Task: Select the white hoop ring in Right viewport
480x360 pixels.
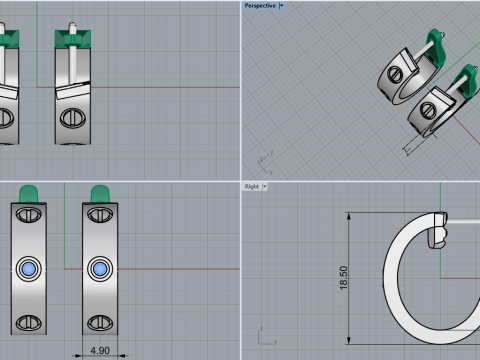Action: [x=390, y=277]
